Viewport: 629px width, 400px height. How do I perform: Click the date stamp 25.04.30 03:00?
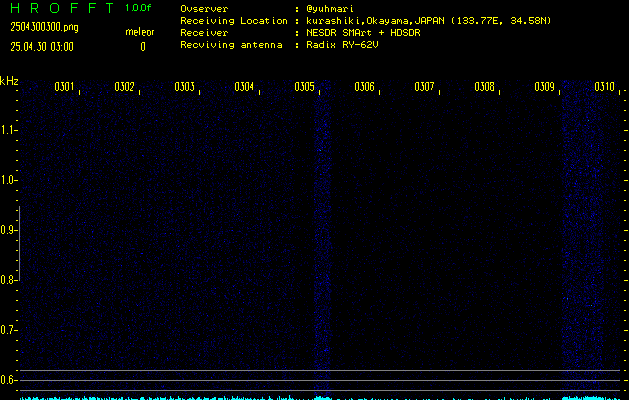(x=42, y=47)
